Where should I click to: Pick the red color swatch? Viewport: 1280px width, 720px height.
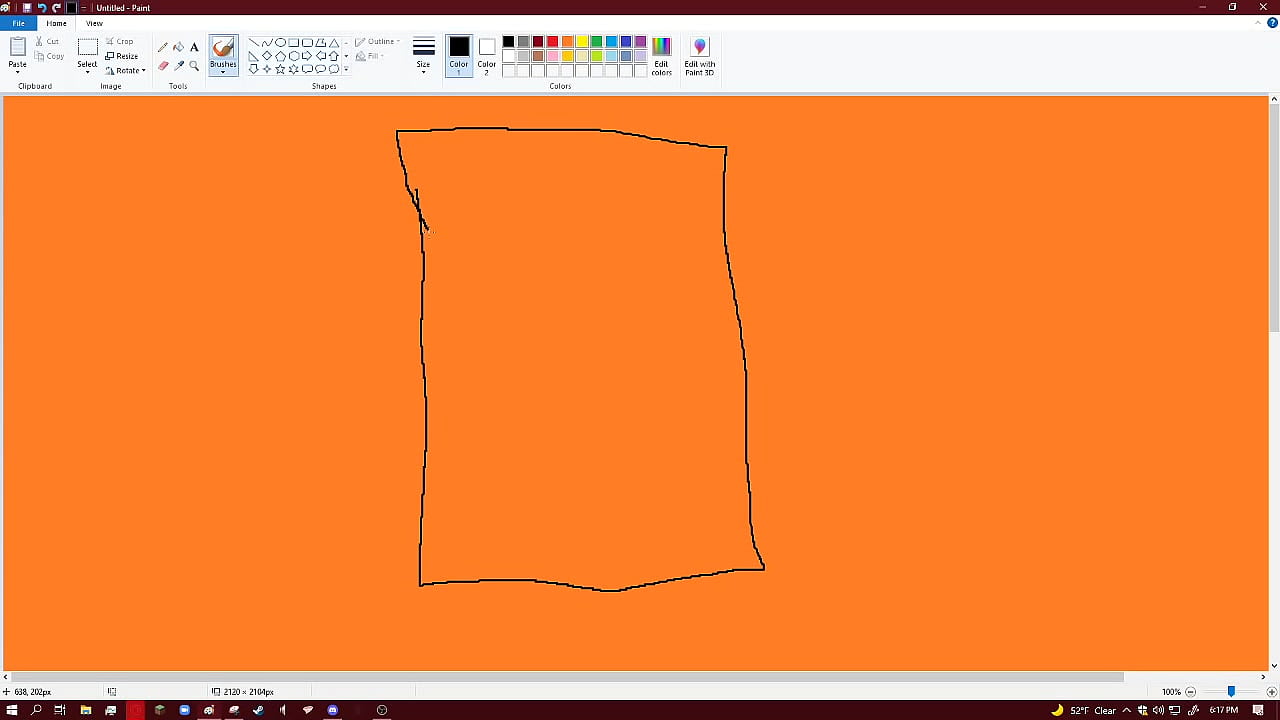552,42
